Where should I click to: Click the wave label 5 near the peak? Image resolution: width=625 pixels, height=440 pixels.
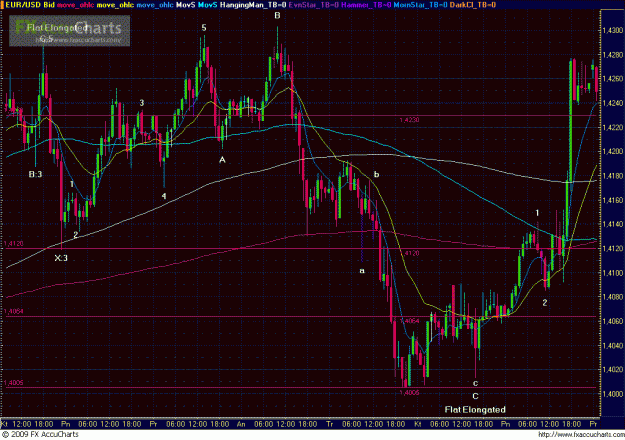click(204, 28)
